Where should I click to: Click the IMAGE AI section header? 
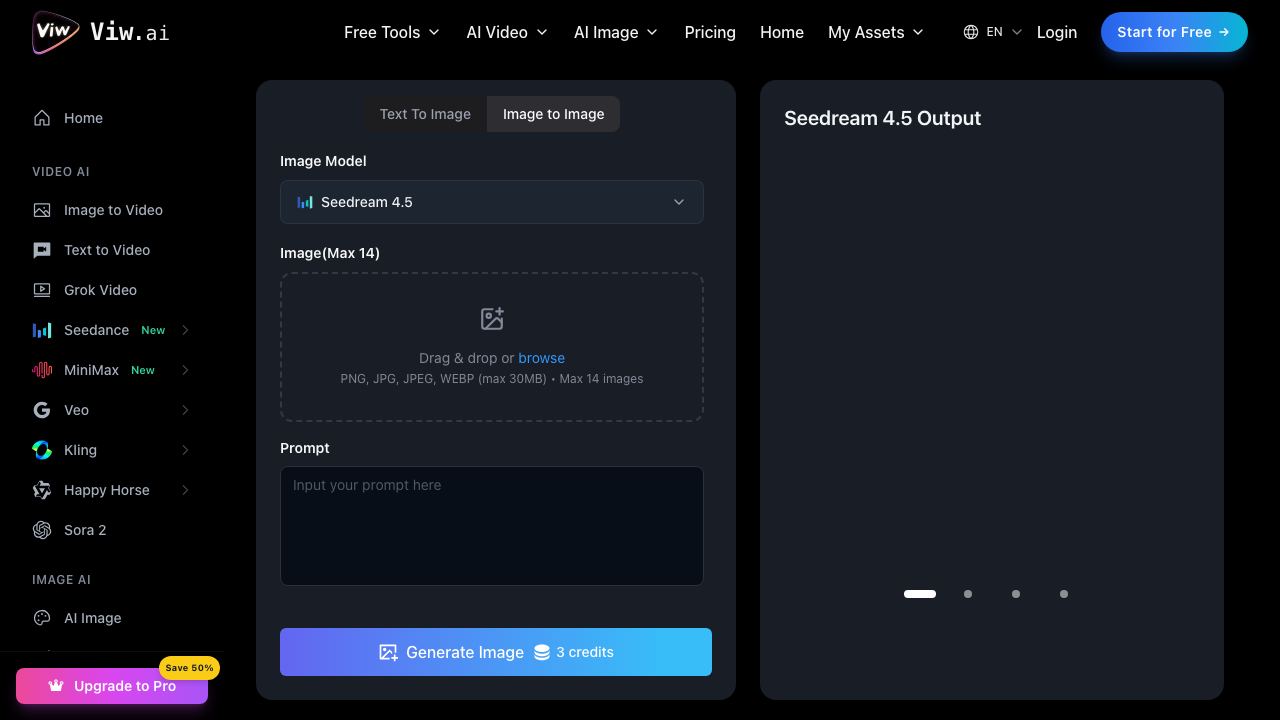(x=61, y=580)
